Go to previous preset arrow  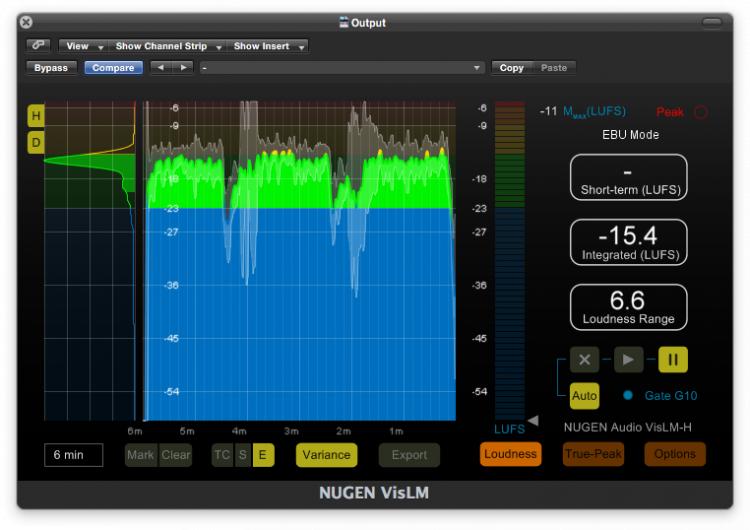(161, 67)
